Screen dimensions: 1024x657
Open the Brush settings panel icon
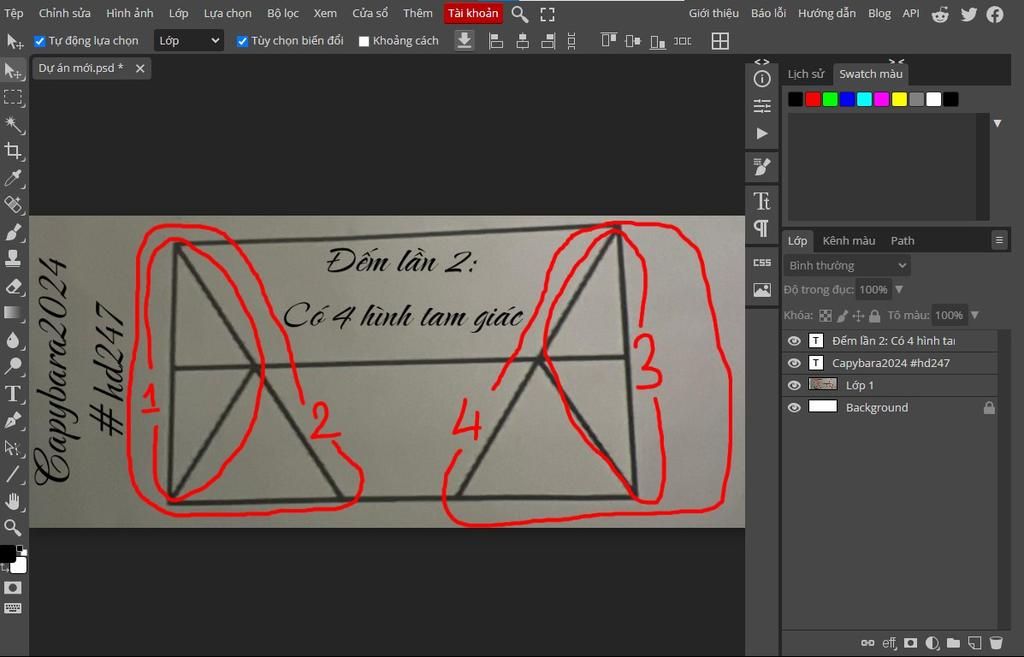(761, 167)
